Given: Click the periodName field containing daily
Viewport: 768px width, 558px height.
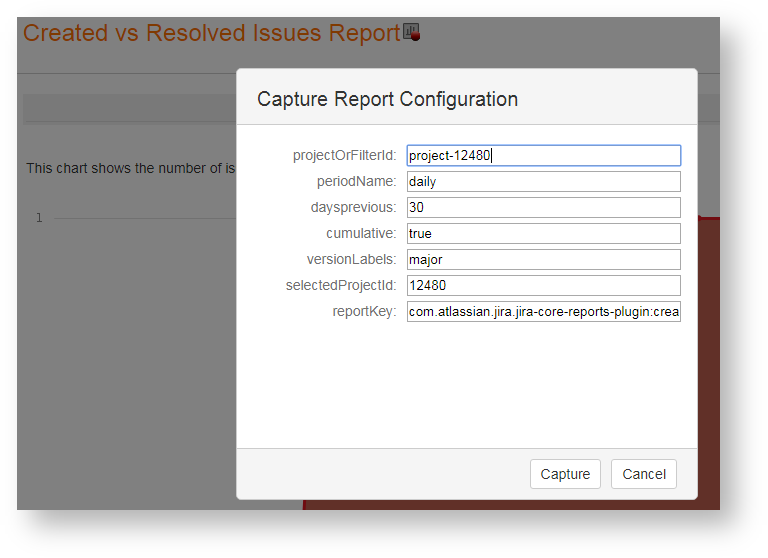Looking at the screenshot, I should [x=543, y=181].
